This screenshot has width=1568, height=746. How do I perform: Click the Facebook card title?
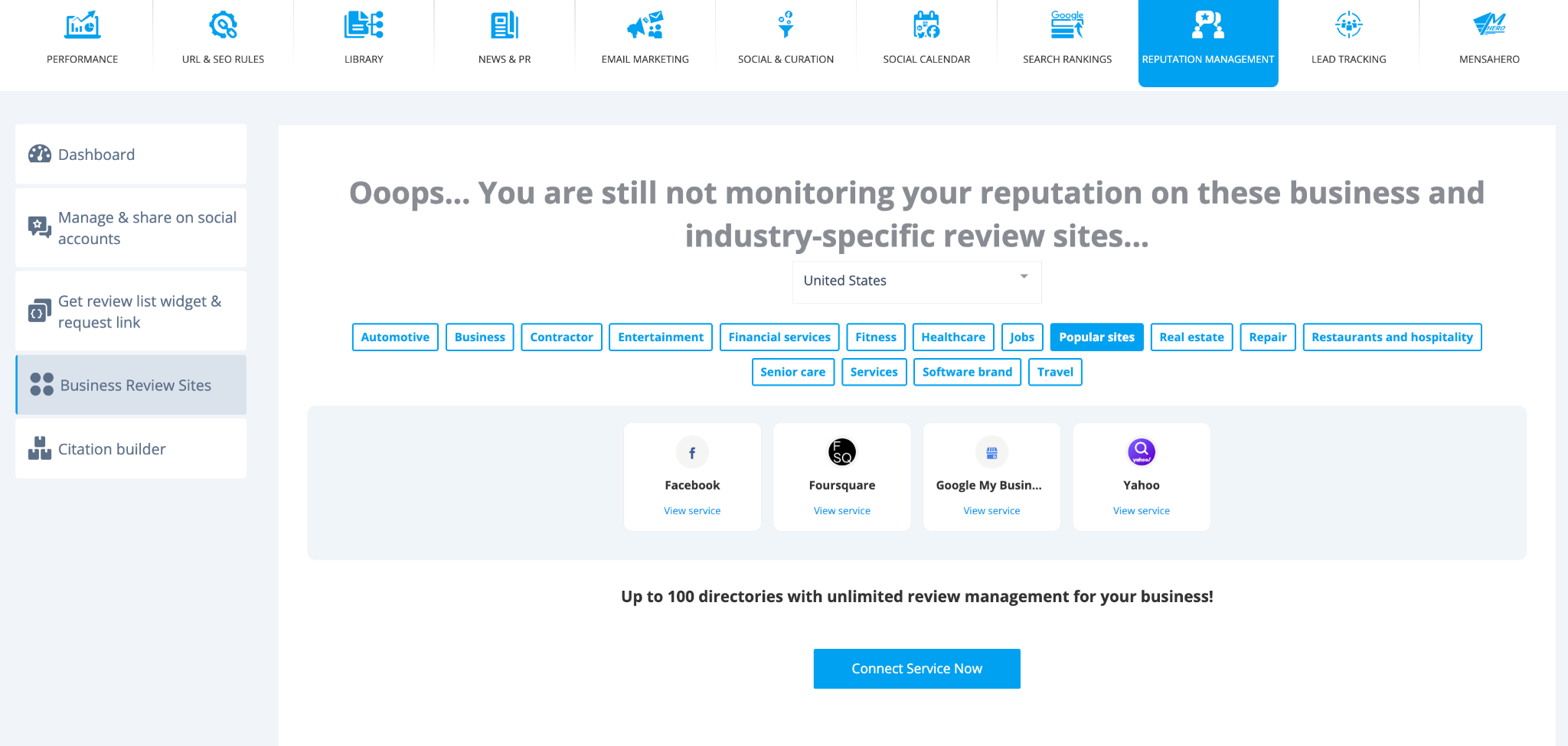point(692,485)
